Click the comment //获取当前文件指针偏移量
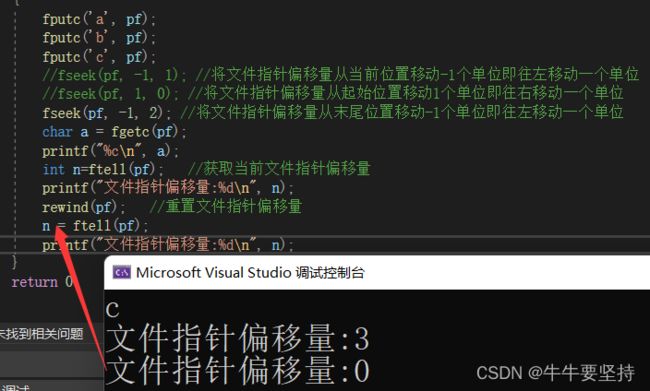The width and height of the screenshot is (650, 391). (279, 169)
